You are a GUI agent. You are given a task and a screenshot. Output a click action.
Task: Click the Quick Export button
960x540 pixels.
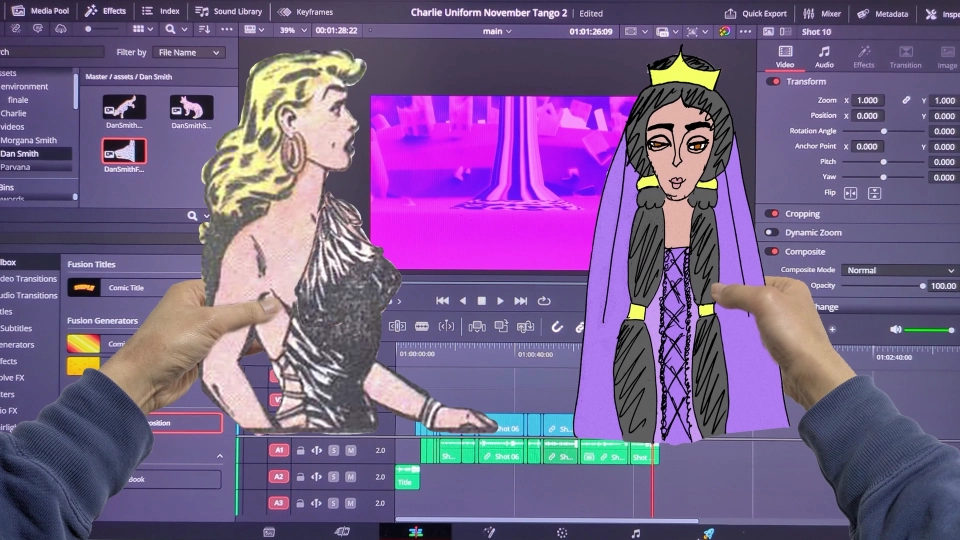pos(756,13)
